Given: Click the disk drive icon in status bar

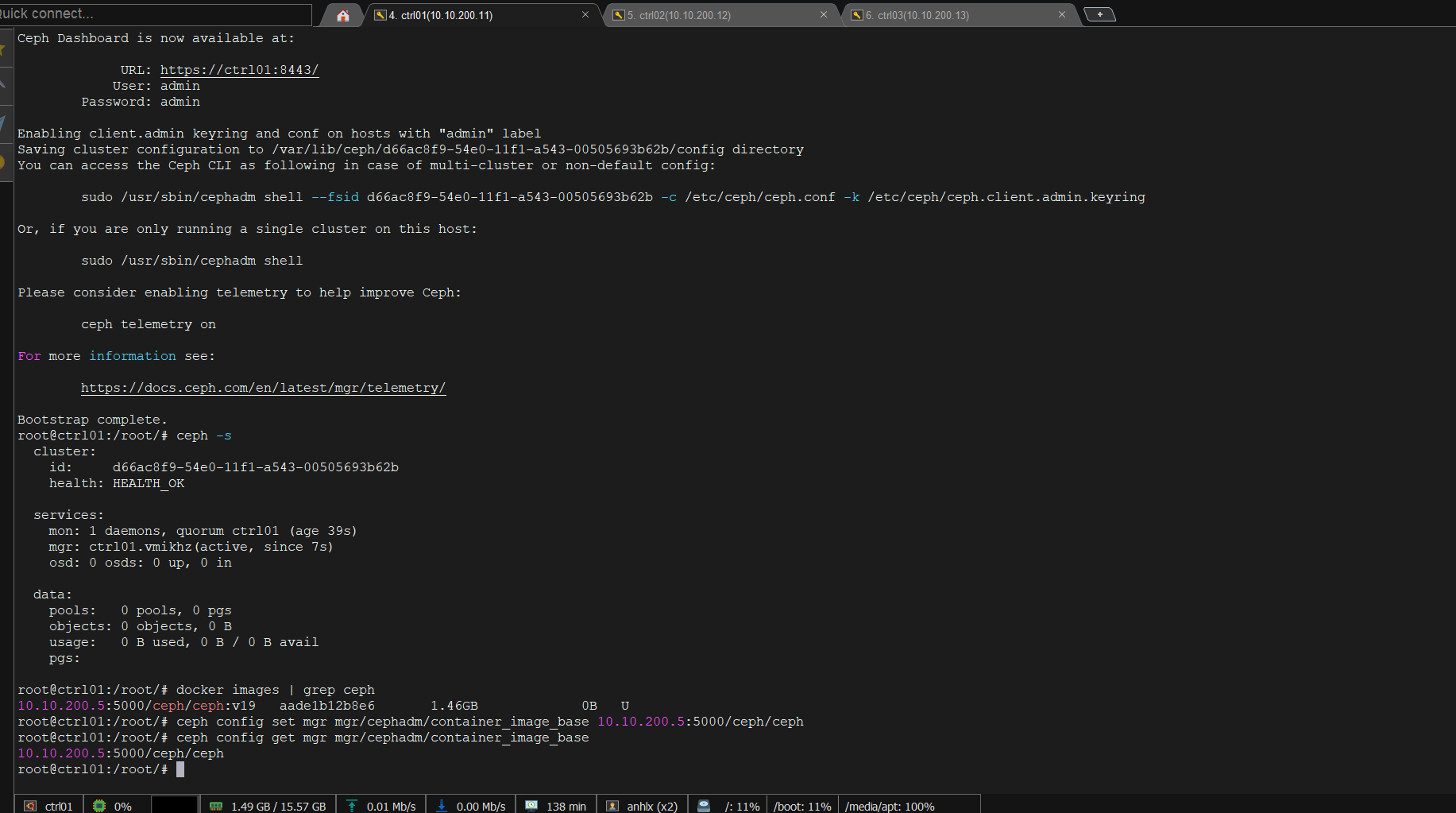Looking at the screenshot, I should pyautogui.click(x=704, y=806).
